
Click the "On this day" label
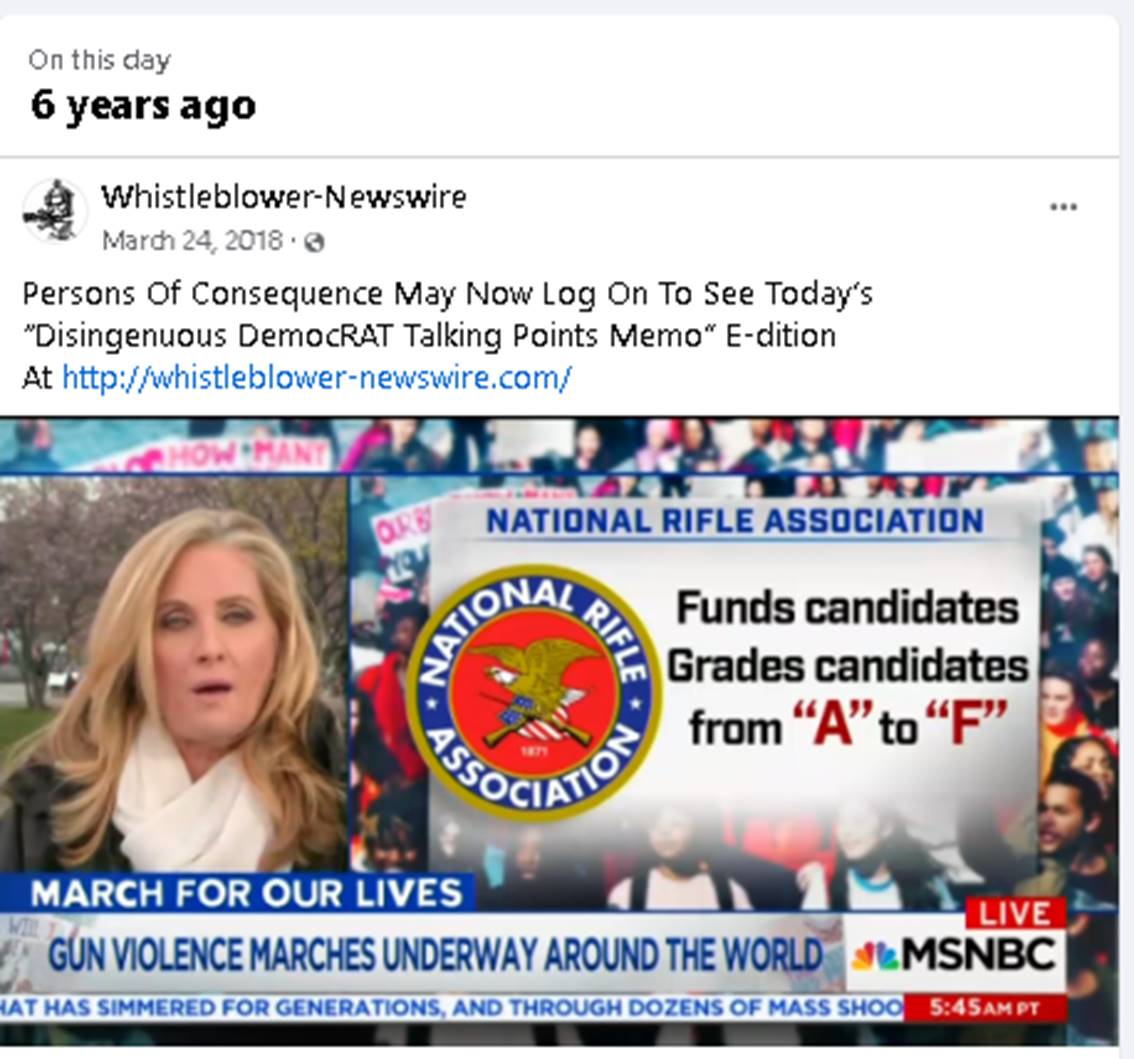pos(100,60)
